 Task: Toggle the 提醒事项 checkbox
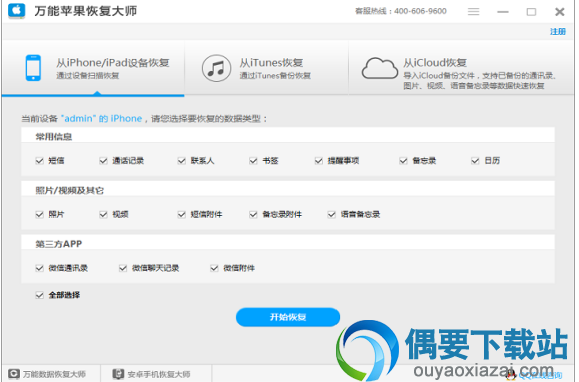(319, 161)
